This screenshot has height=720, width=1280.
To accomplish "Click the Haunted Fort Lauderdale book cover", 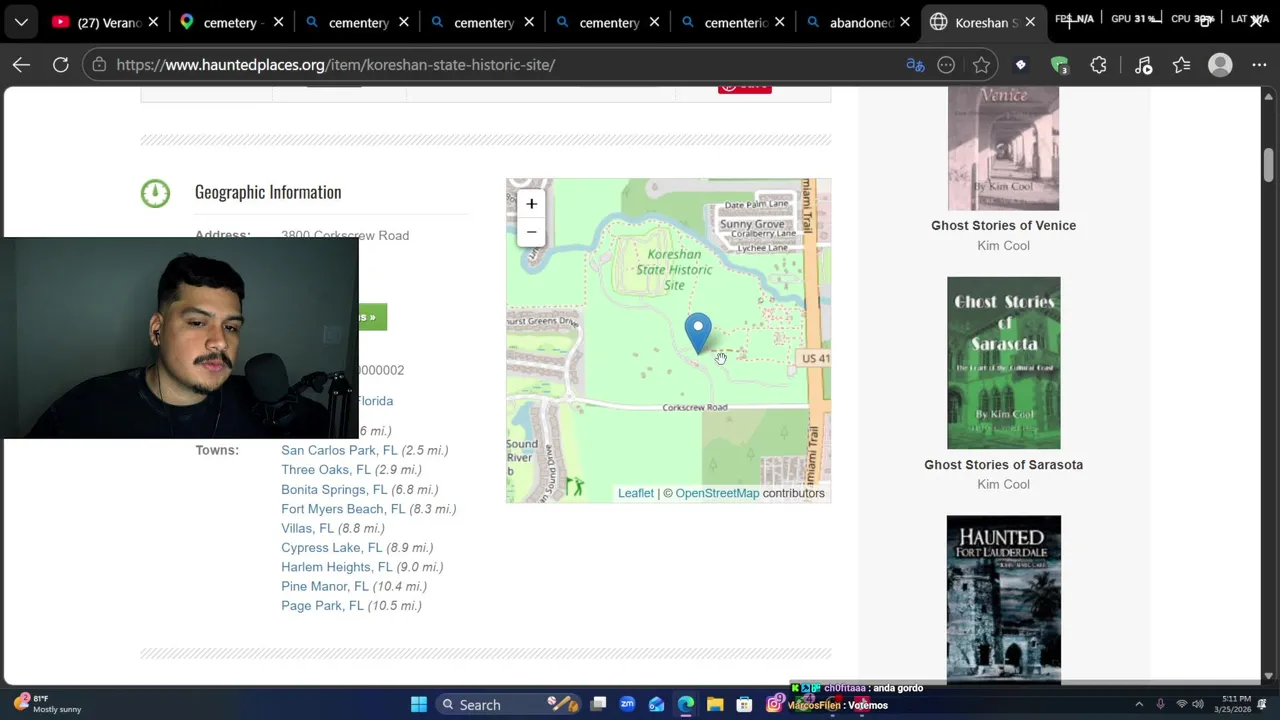I will click(1003, 600).
